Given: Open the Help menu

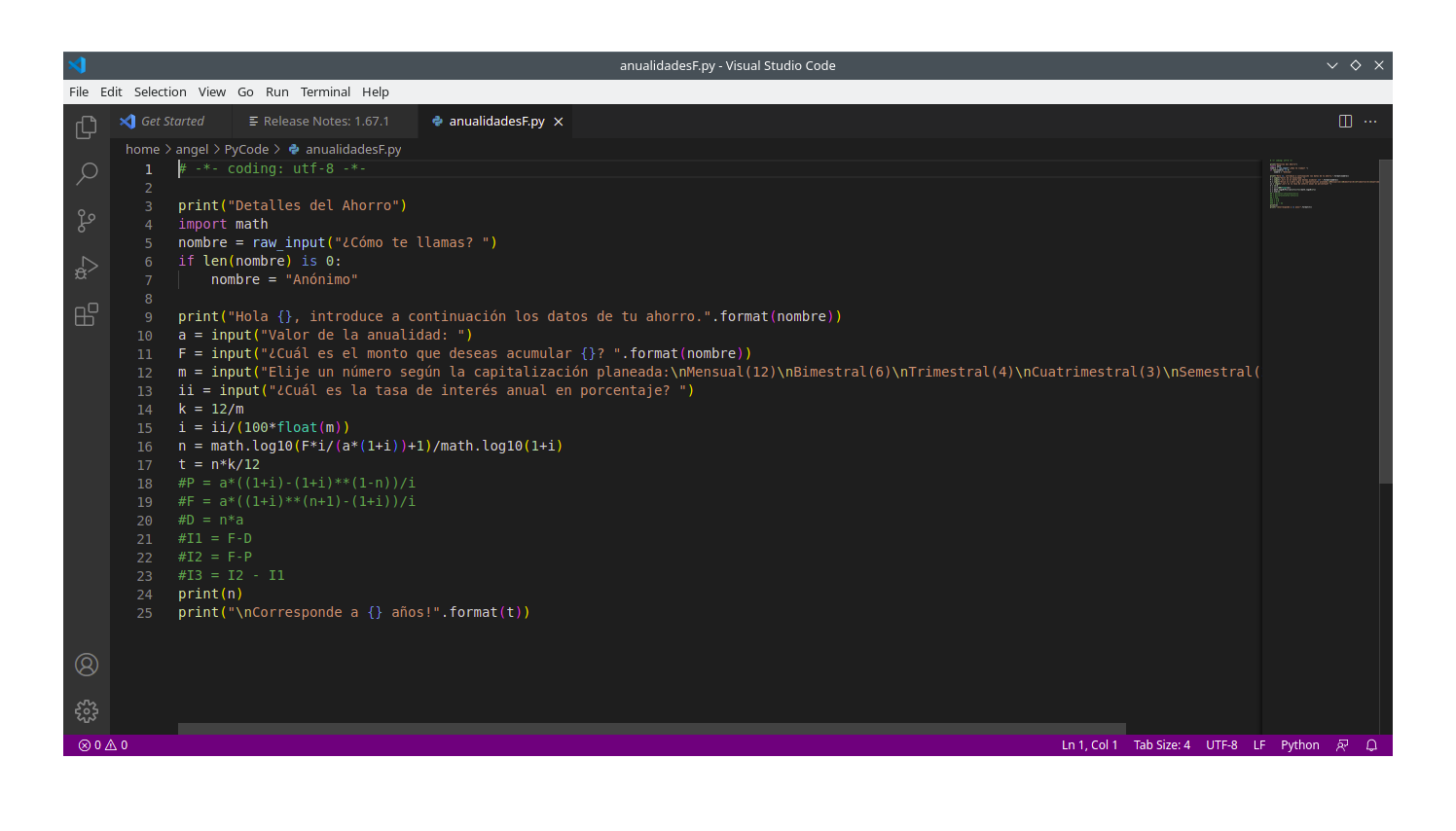Looking at the screenshot, I should 376,92.
